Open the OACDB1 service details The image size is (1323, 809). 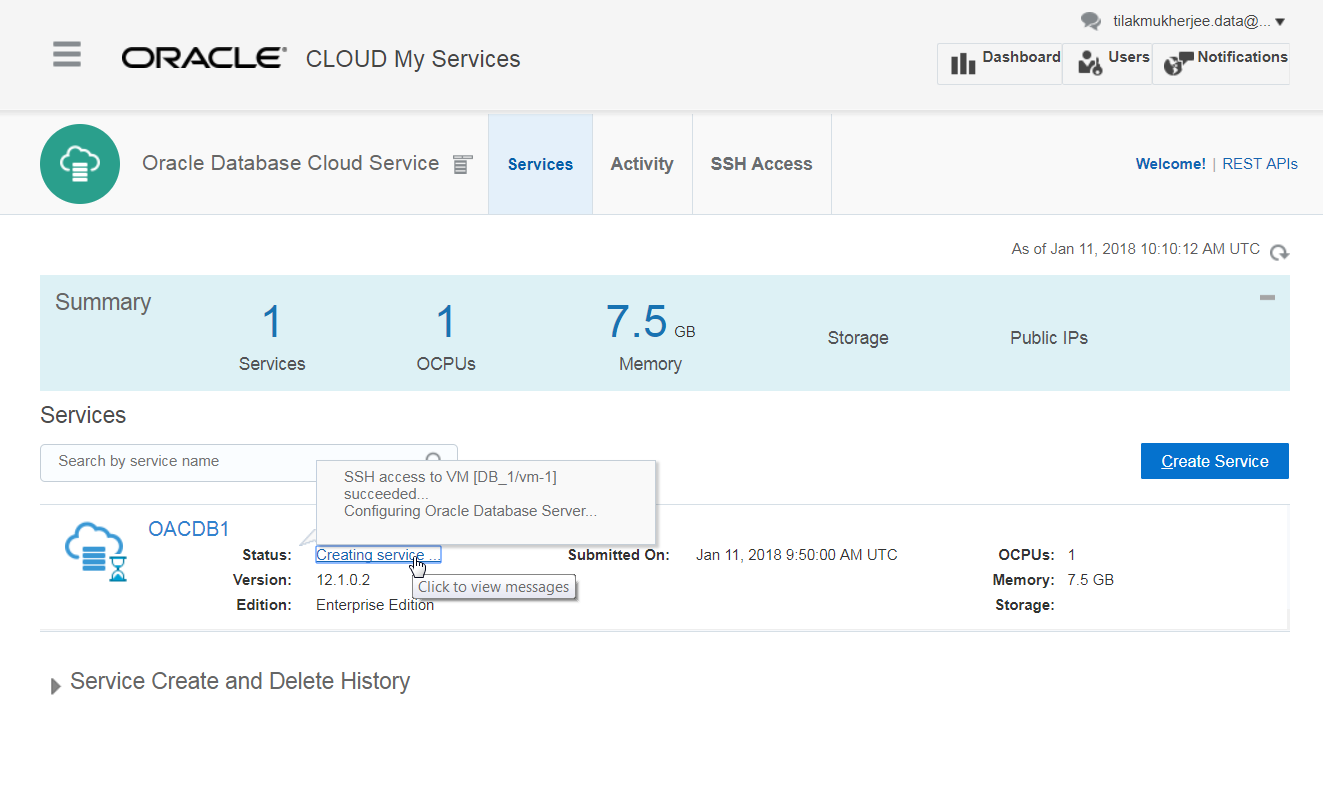tap(189, 528)
